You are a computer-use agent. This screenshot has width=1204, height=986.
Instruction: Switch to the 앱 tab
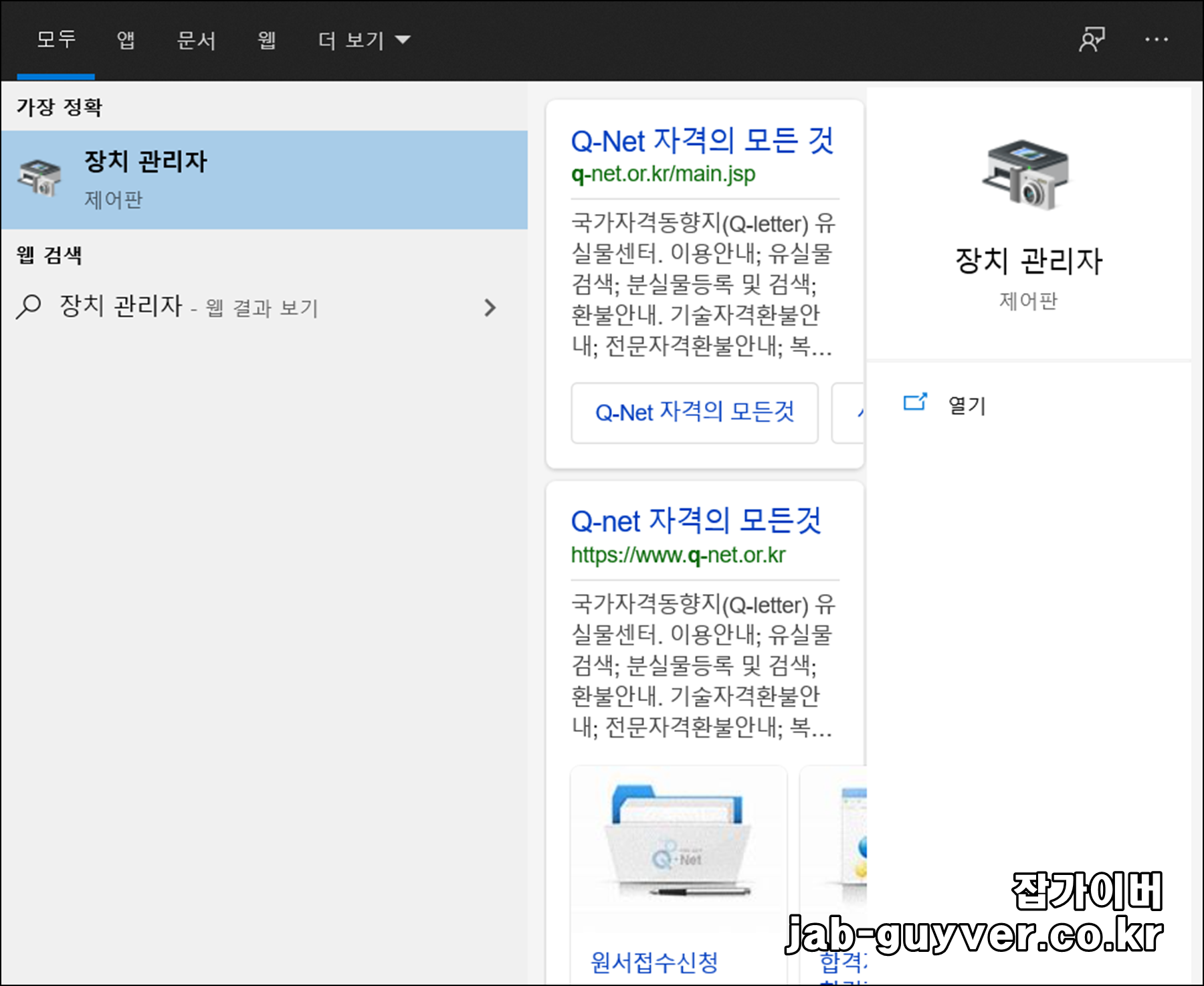tap(126, 40)
